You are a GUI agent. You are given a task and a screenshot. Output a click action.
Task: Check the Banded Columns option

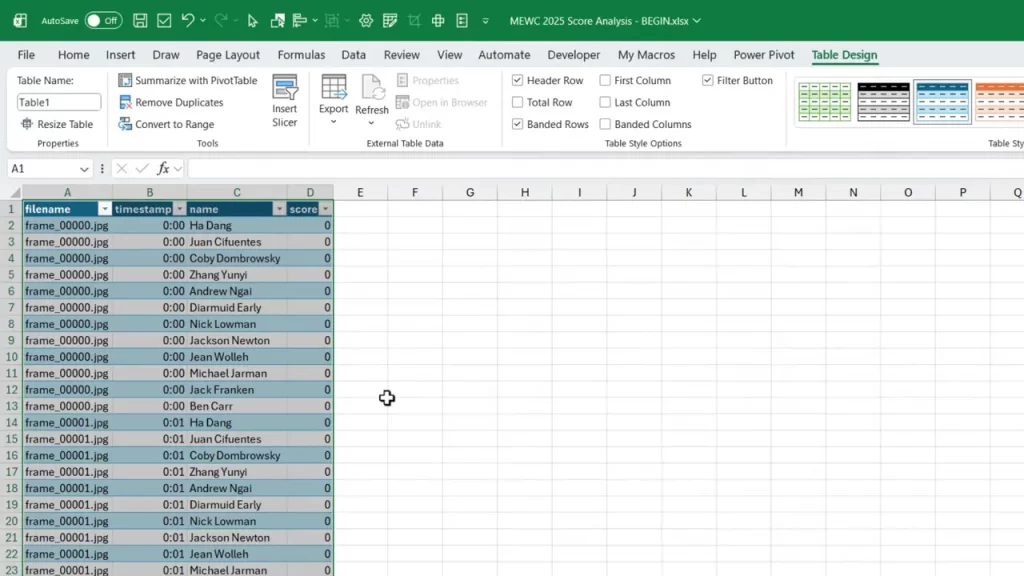(x=605, y=125)
